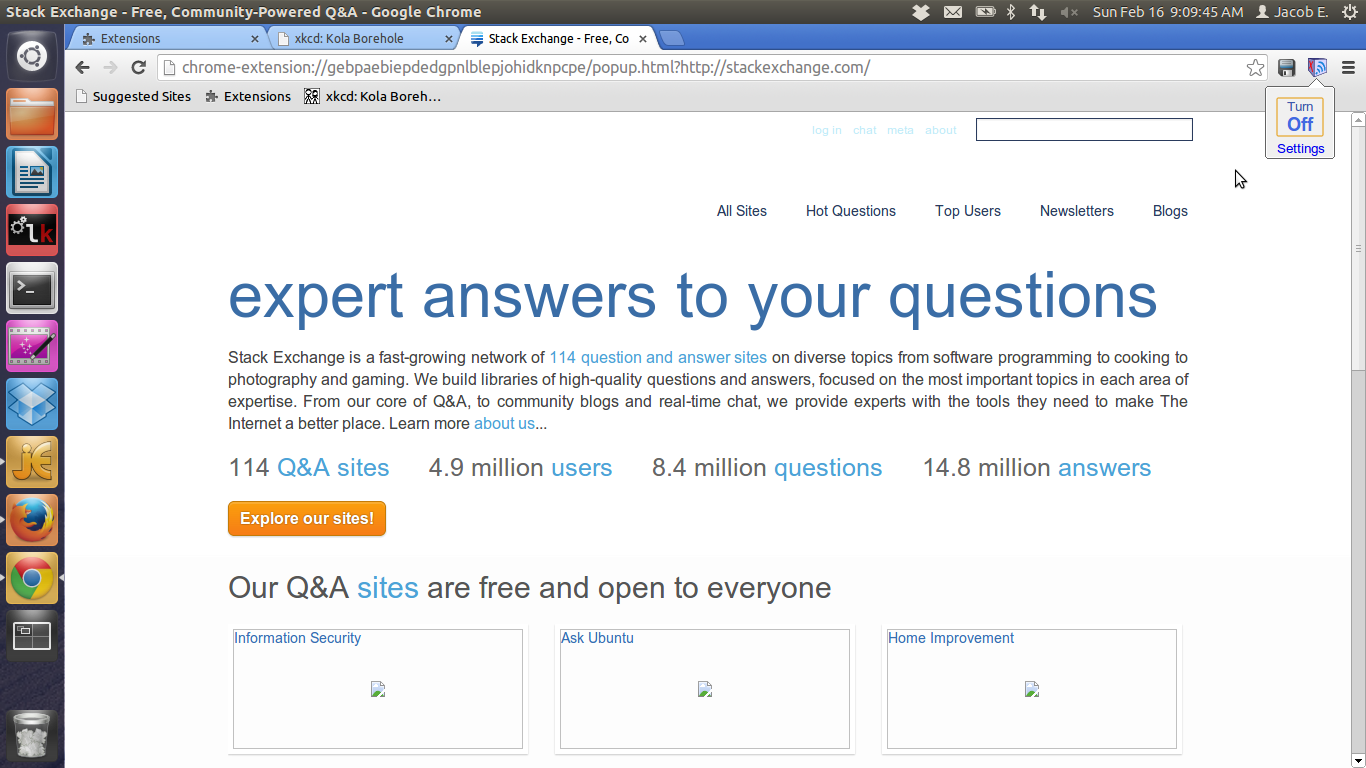This screenshot has width=1366, height=768.
Task: Open the 'chat' header link
Action: (x=865, y=130)
